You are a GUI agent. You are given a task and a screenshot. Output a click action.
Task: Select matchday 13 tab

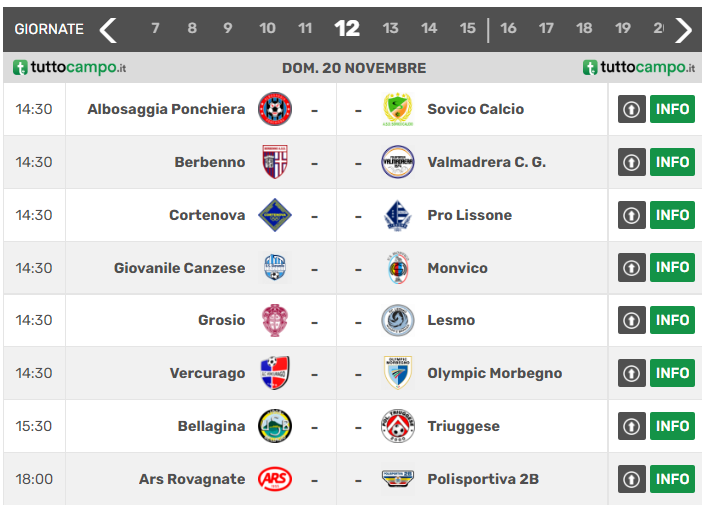(x=390, y=29)
